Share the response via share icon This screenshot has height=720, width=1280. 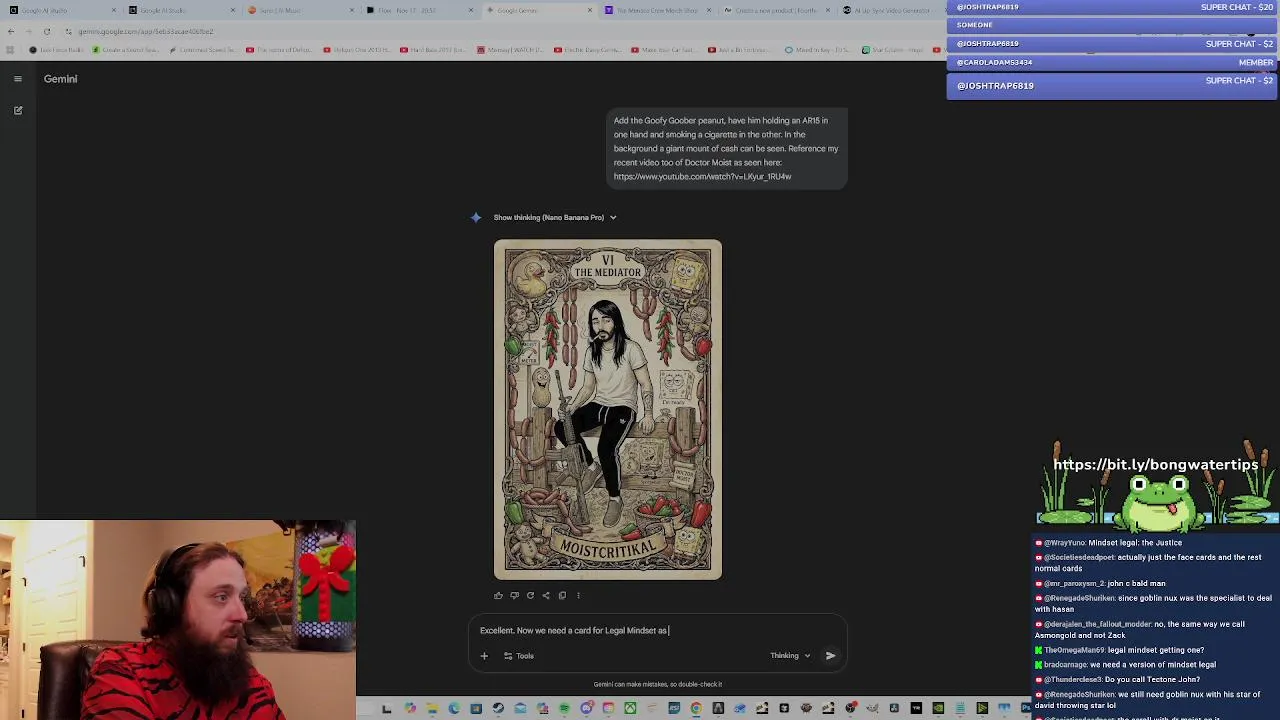[546, 596]
